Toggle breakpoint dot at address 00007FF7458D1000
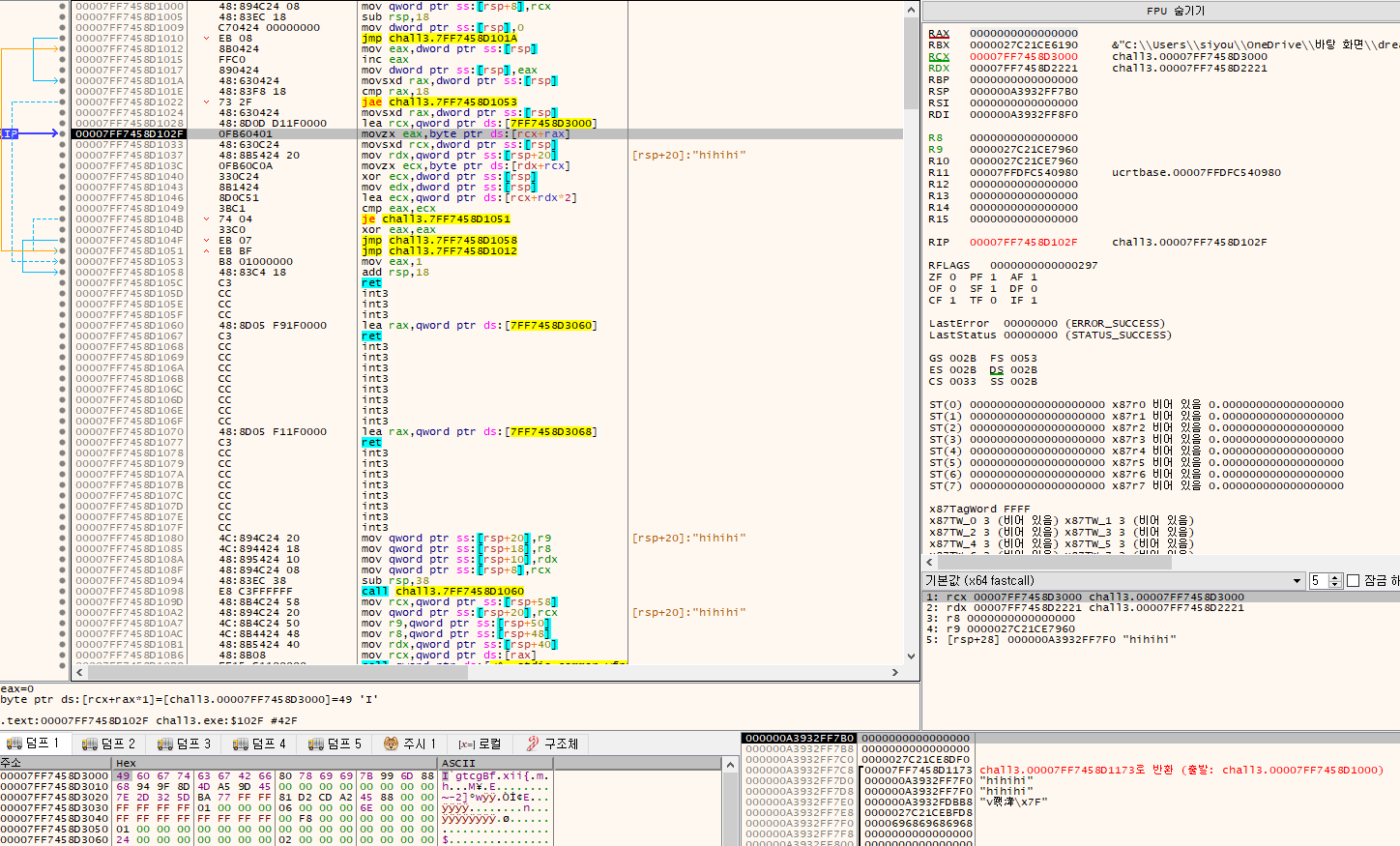Screen dimensions: 1400x846 (63, 6)
